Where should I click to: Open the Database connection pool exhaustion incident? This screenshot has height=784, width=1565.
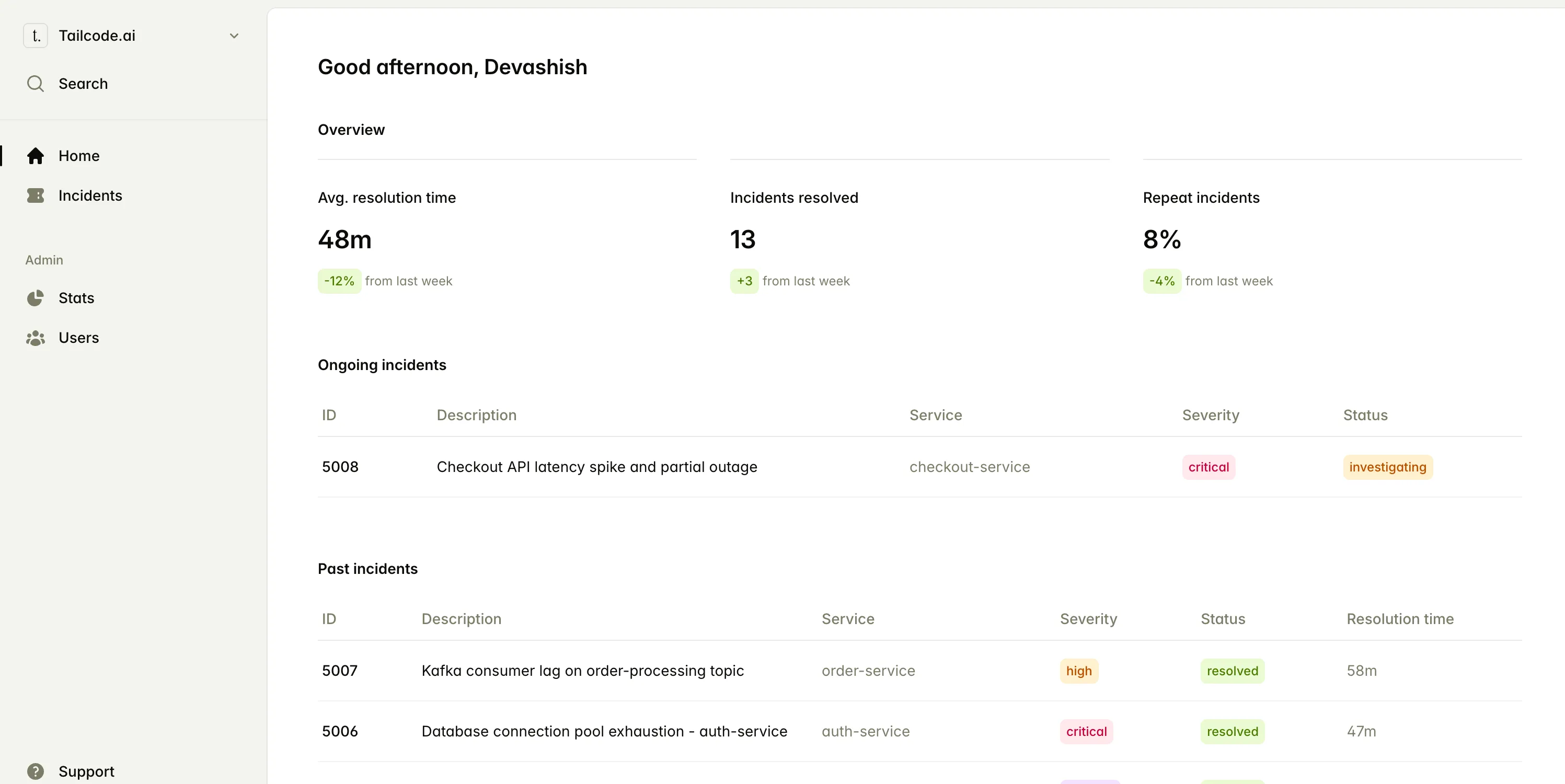(604, 732)
